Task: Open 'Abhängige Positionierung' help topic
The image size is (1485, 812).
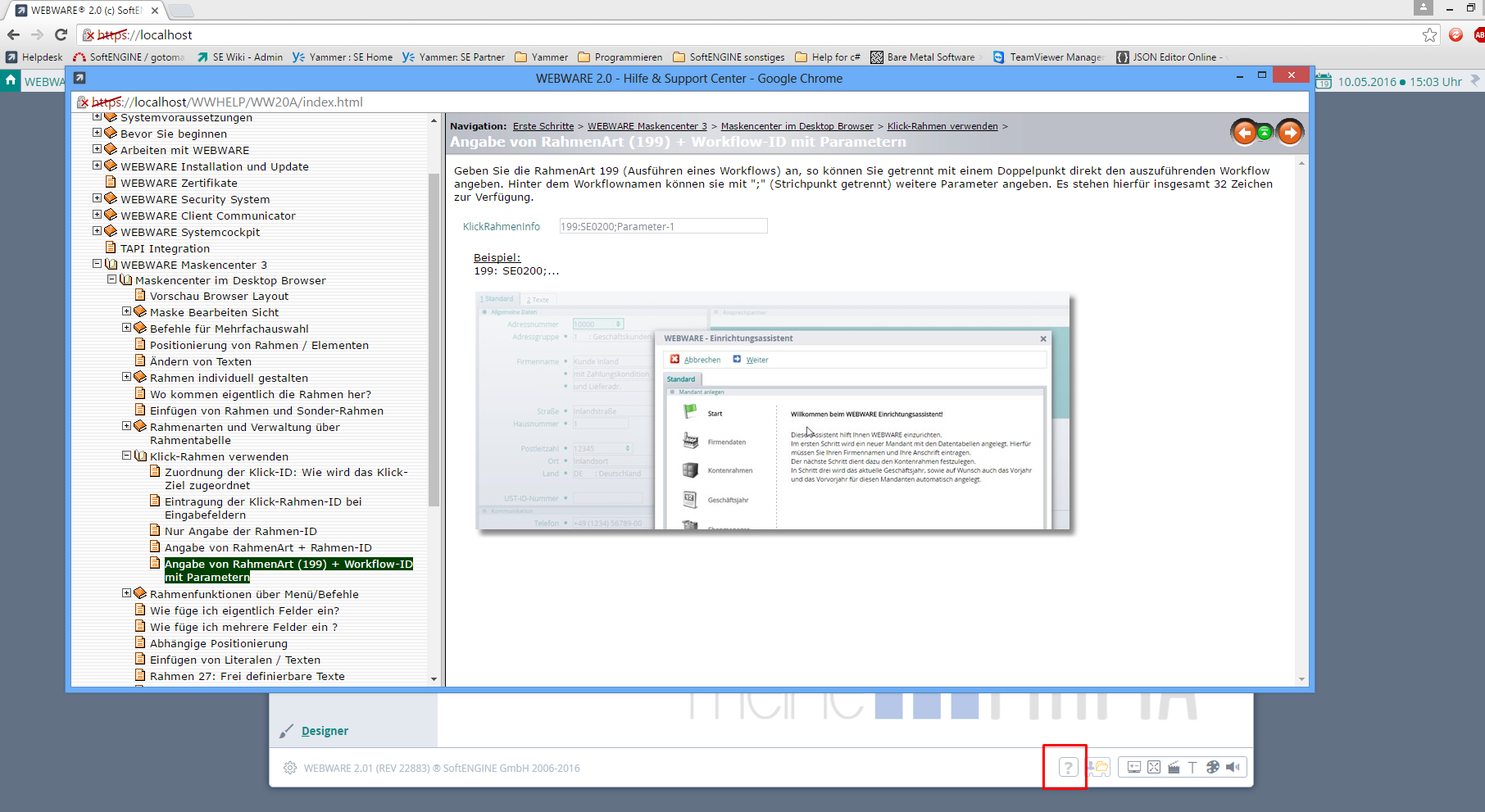Action: coord(218,643)
